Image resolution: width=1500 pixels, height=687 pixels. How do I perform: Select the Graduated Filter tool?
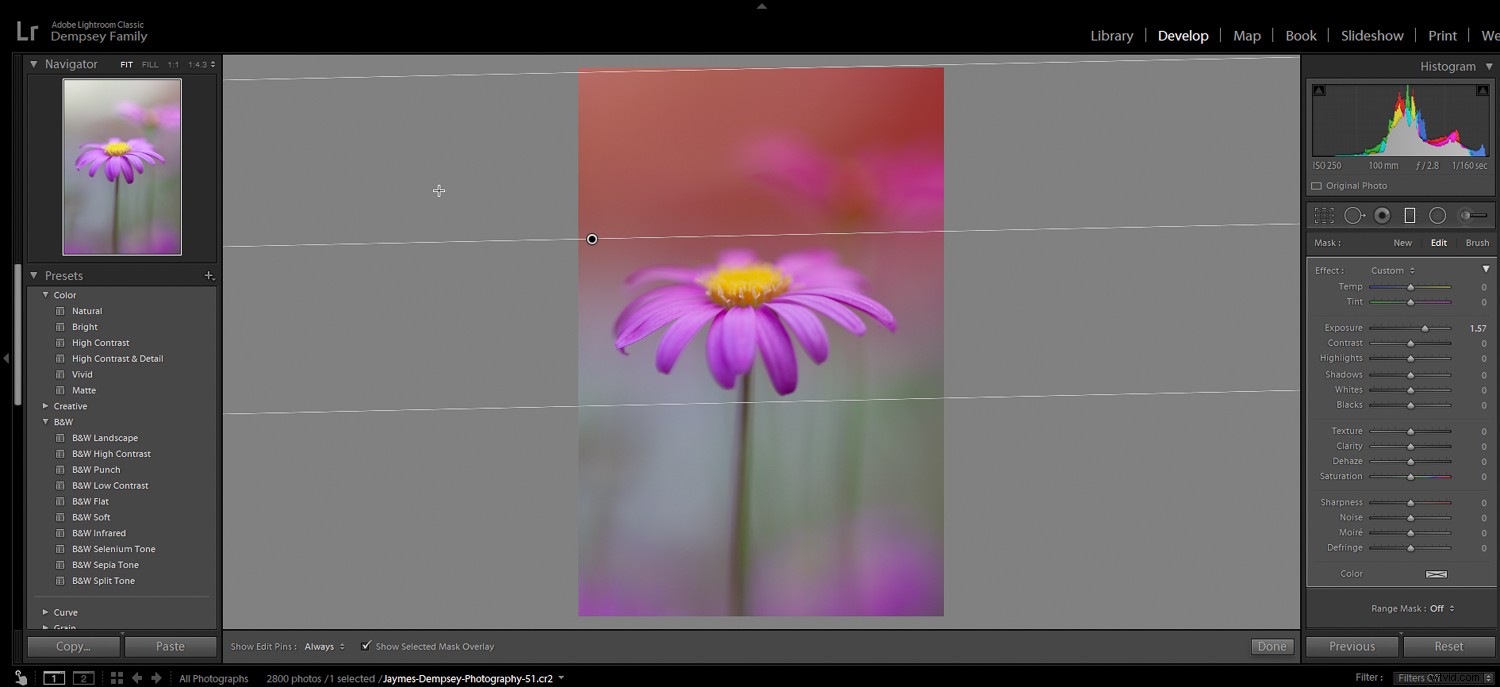[x=1408, y=214]
